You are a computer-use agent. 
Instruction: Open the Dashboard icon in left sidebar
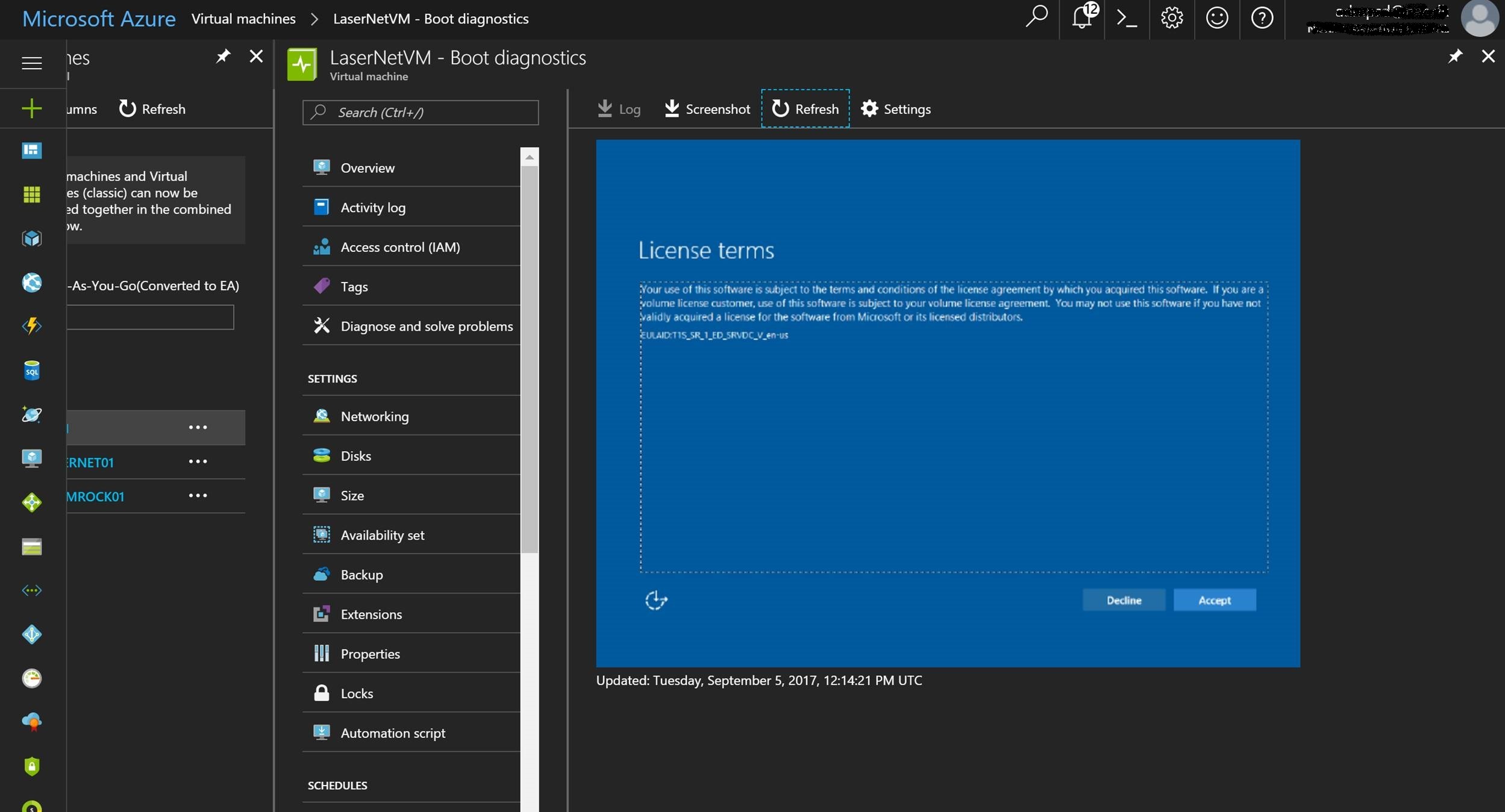[x=32, y=150]
